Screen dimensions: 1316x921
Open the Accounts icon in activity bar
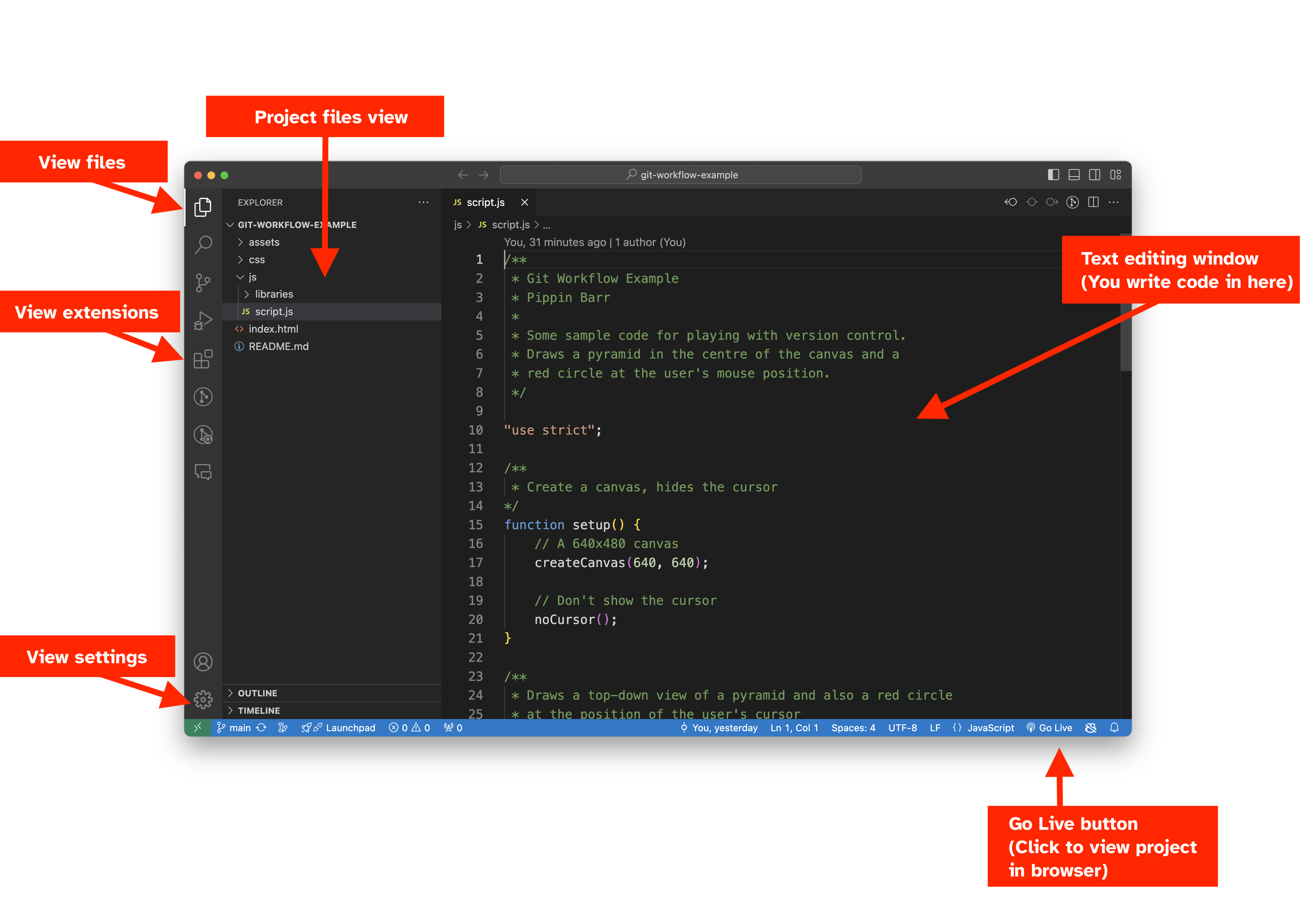[x=203, y=662]
